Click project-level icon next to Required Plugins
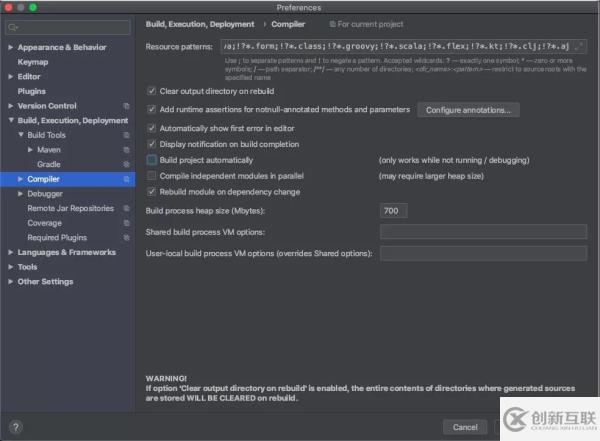 pos(126,238)
